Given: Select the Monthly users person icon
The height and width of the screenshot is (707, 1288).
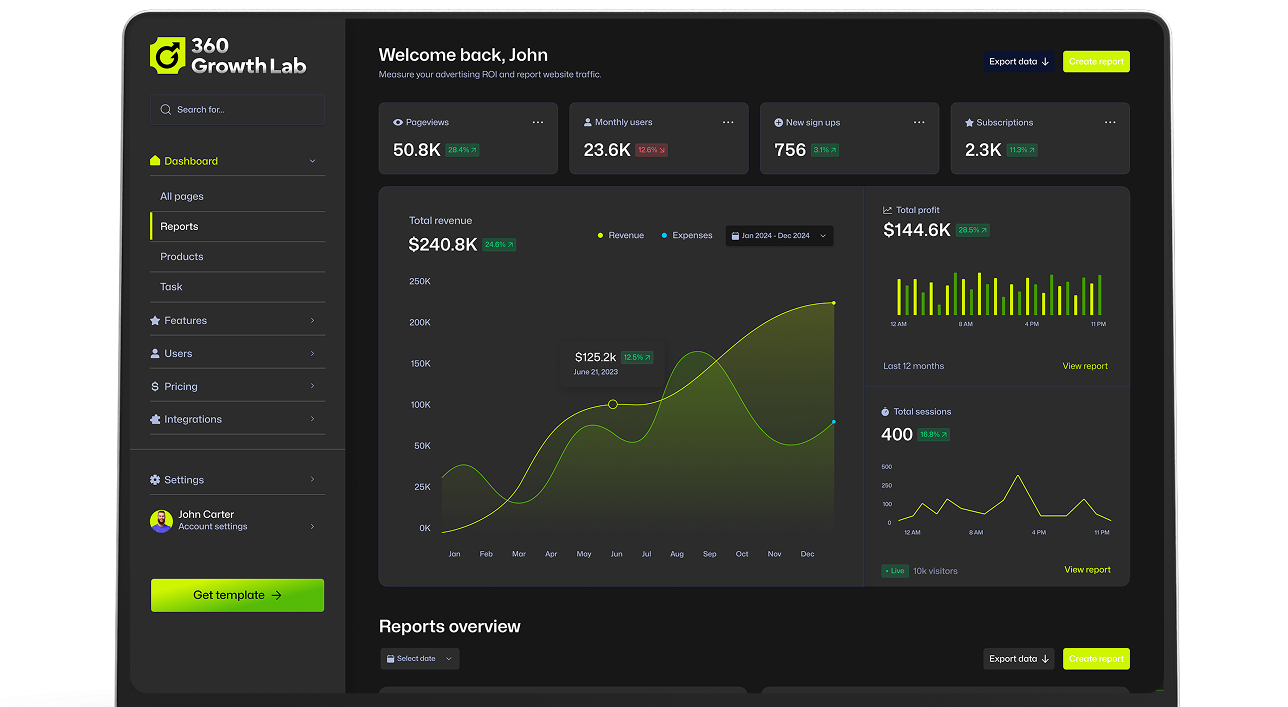Looking at the screenshot, I should pos(586,122).
